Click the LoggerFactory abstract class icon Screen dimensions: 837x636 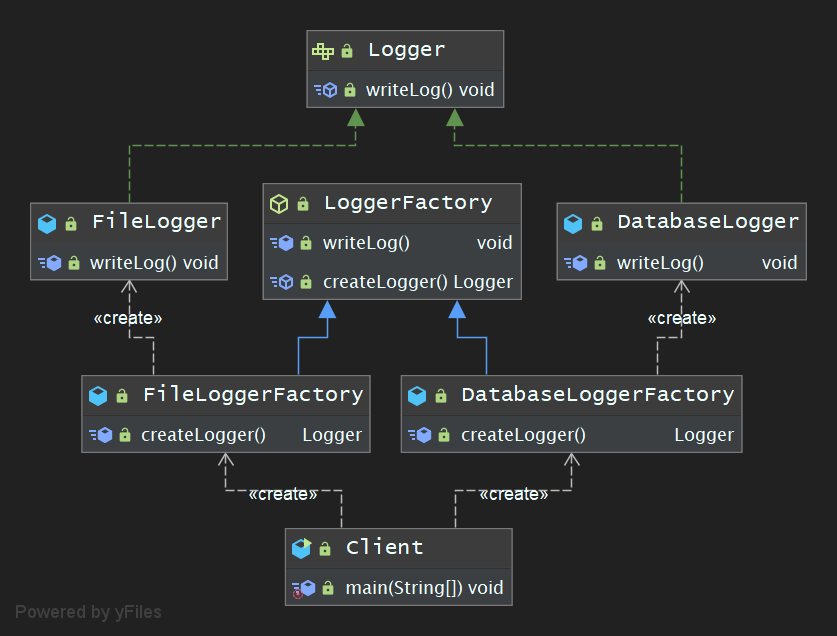click(x=279, y=204)
